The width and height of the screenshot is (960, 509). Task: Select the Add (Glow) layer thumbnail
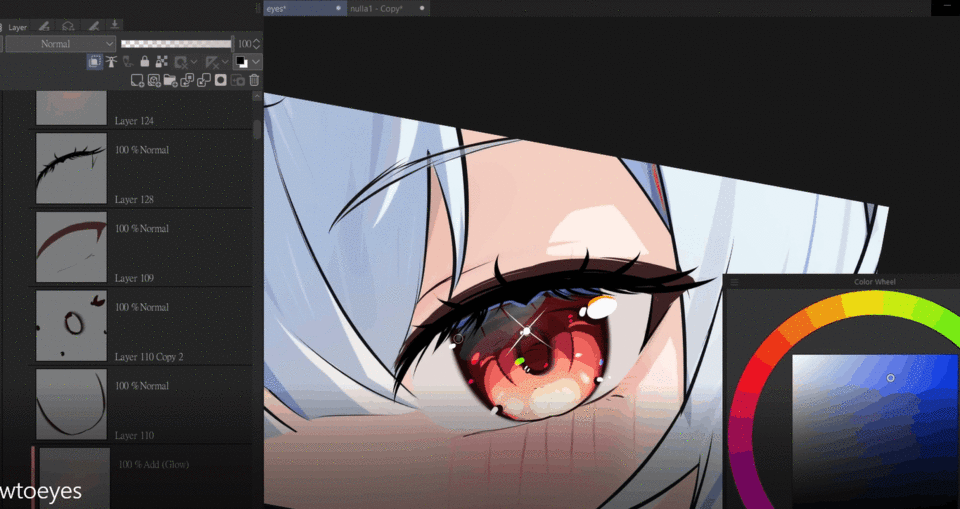[x=75, y=478]
